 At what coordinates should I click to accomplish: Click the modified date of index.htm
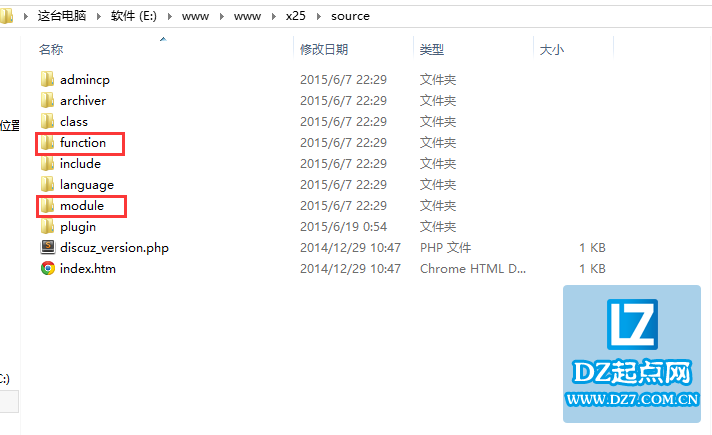tap(350, 269)
